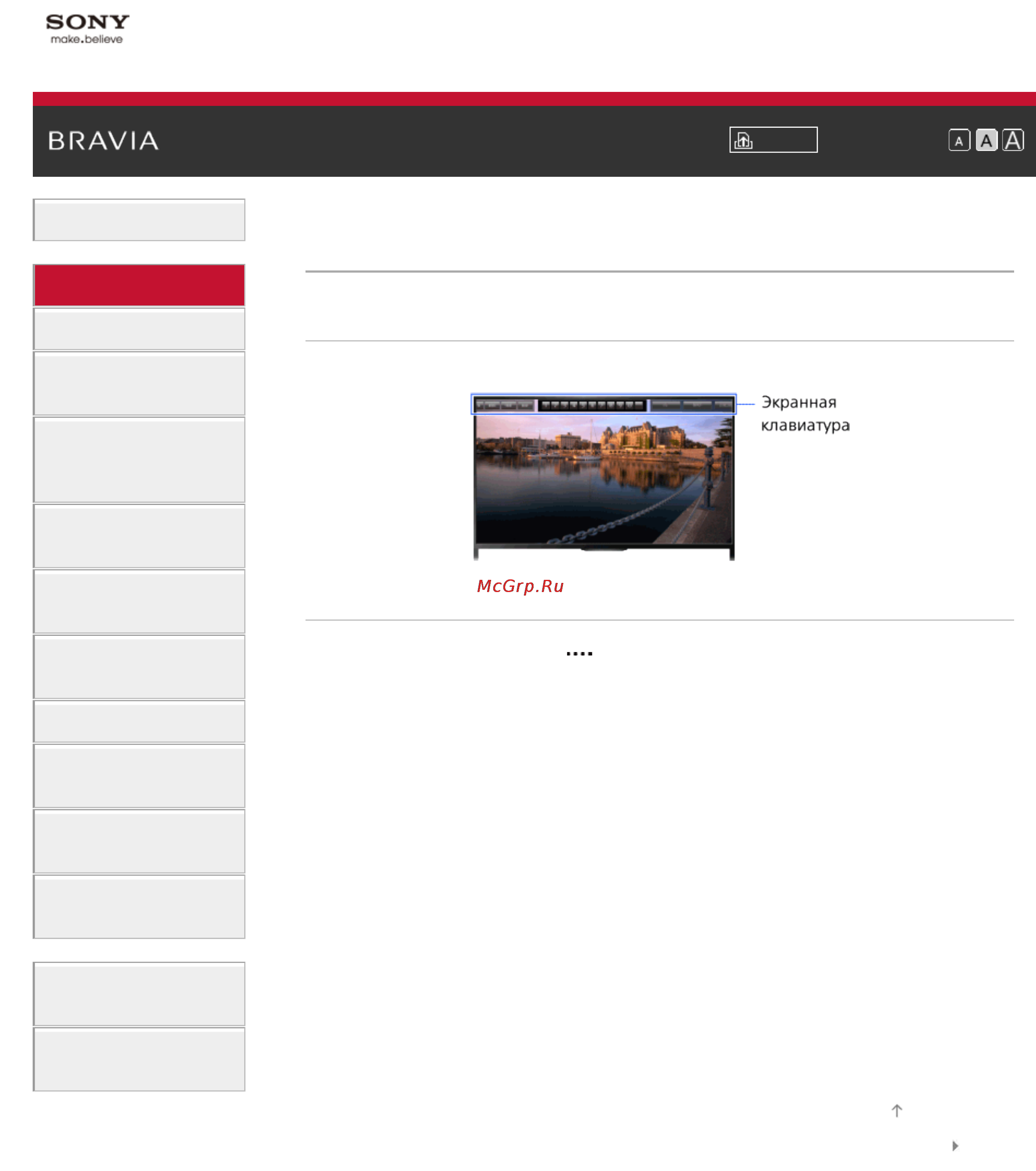The width and height of the screenshot is (1036, 1171).
Task: Click the number keys strip in TV keyboard bar
Action: pyautogui.click(x=593, y=405)
